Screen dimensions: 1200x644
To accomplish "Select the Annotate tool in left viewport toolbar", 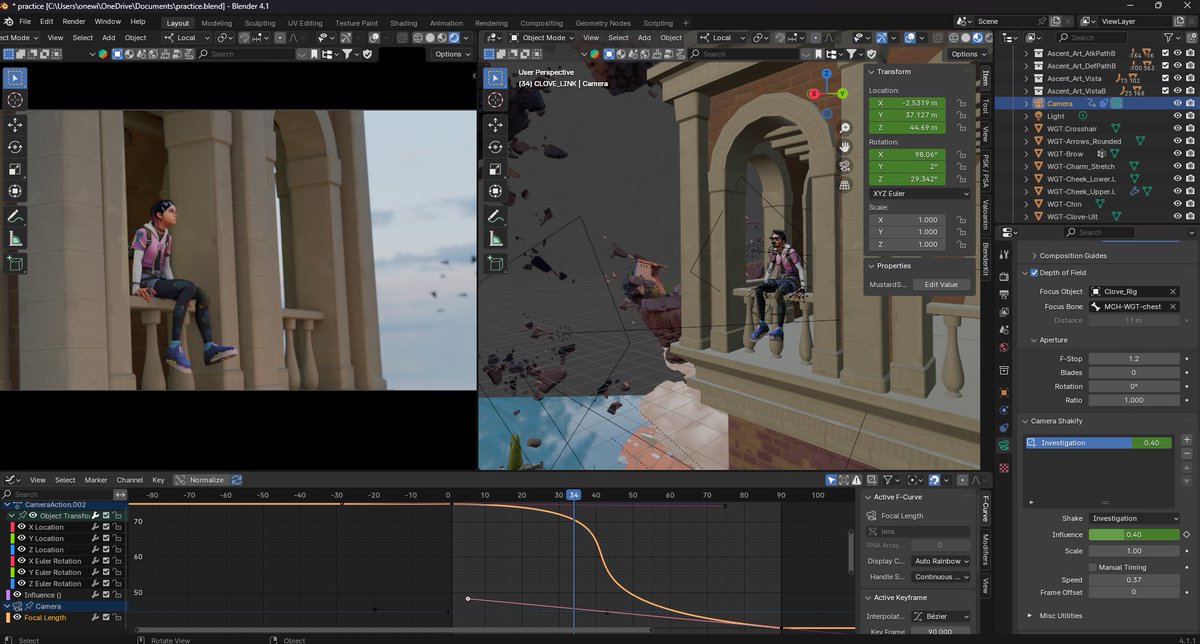I will pyautogui.click(x=15, y=216).
